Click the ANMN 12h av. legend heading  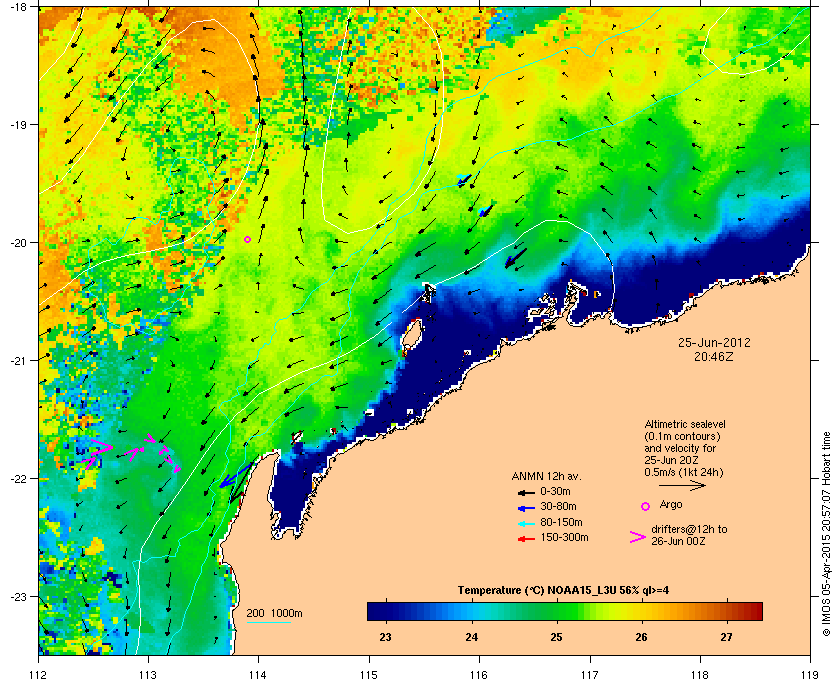[546, 476]
